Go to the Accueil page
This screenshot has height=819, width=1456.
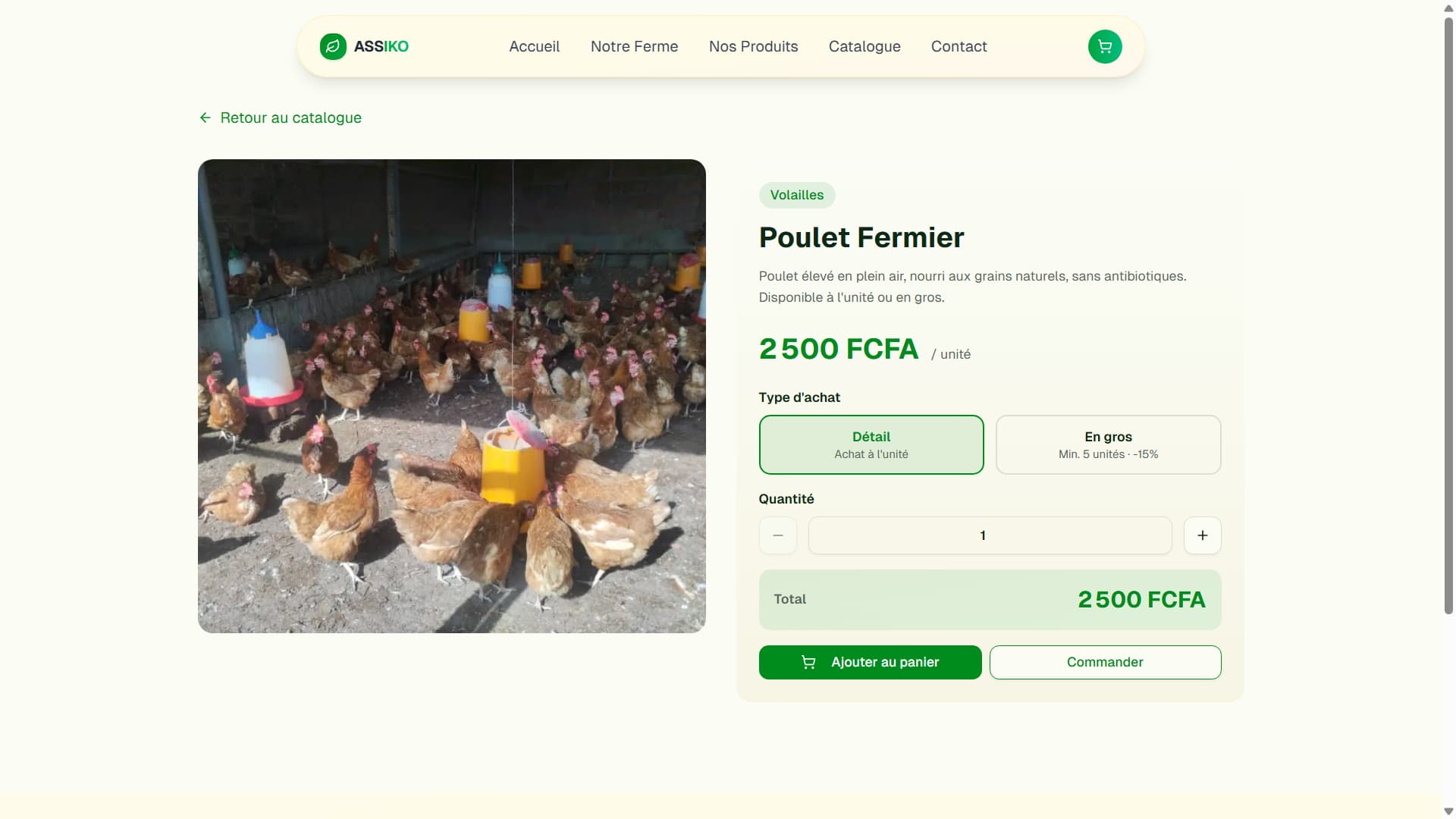[x=534, y=46]
